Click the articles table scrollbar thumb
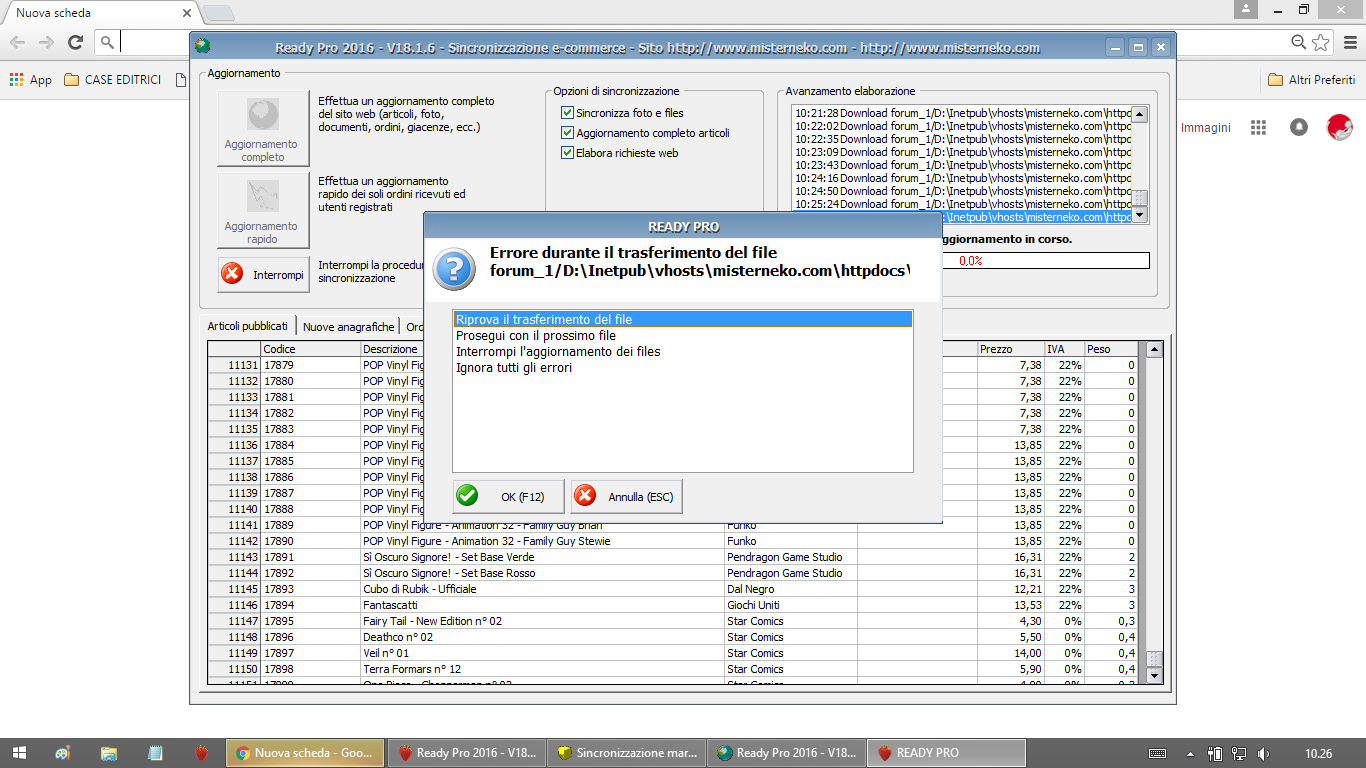 point(1155,660)
